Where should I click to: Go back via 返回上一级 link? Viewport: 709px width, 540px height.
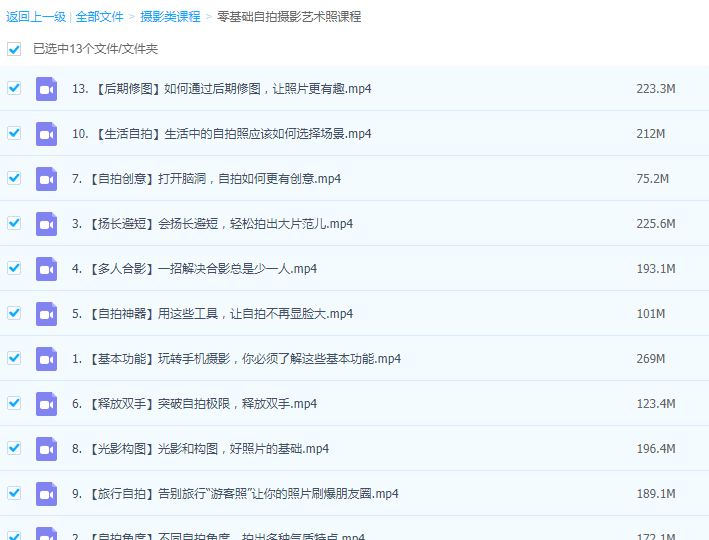36,17
